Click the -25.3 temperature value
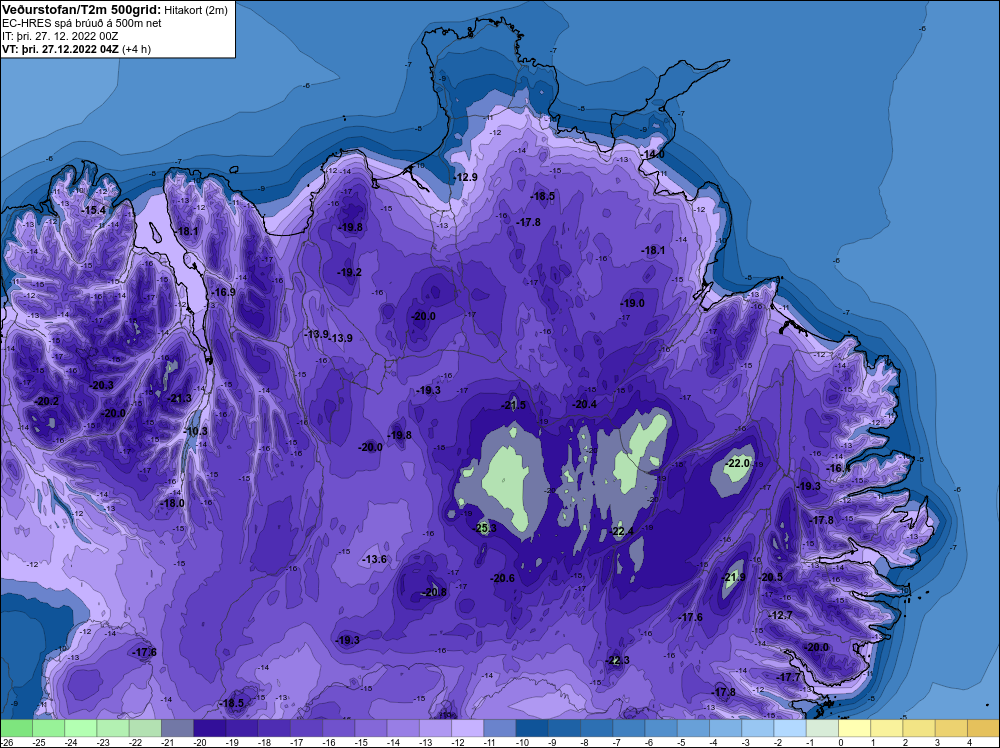1000x748 pixels. 485,528
